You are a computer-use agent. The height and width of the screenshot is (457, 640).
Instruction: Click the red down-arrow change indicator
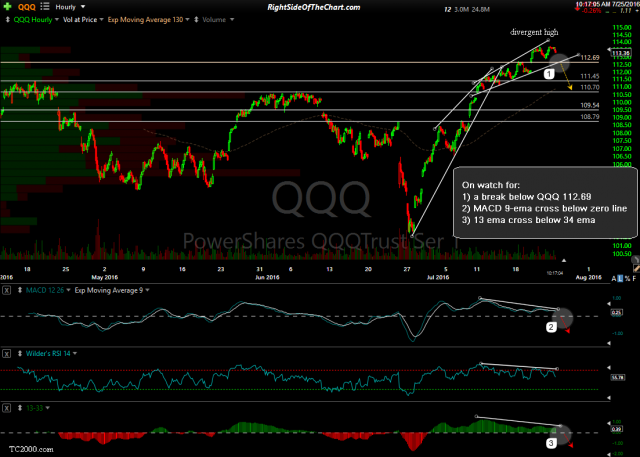(x=578, y=9)
